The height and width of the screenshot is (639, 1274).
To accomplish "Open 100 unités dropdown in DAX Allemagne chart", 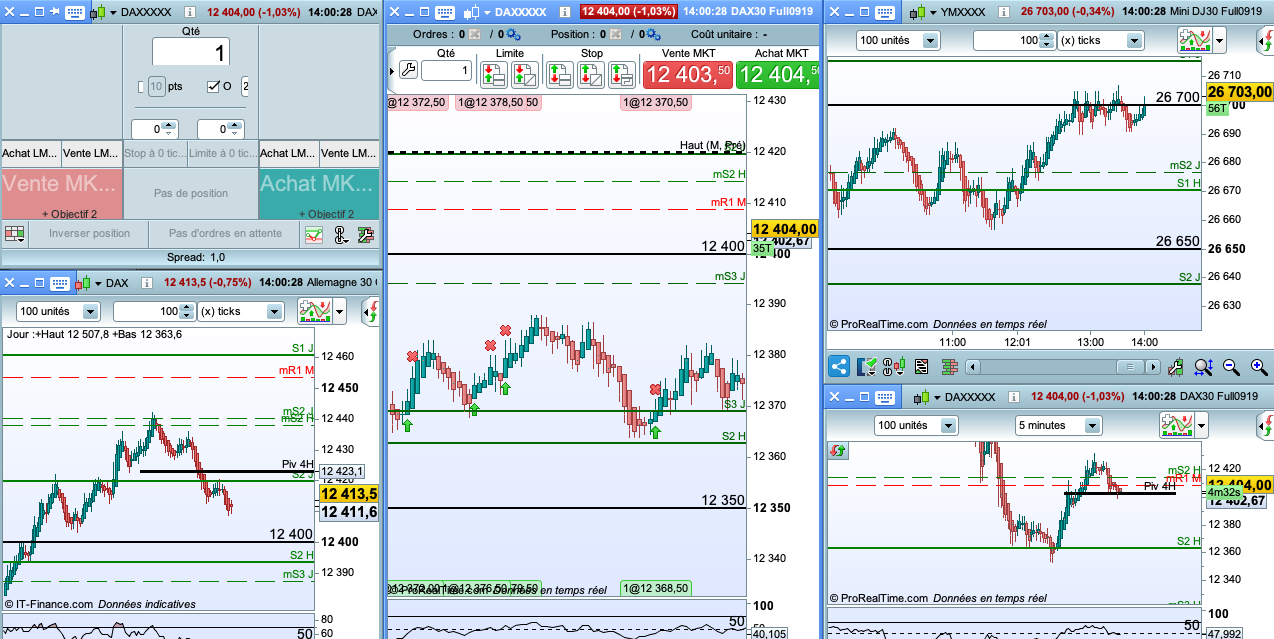I will (x=58, y=311).
